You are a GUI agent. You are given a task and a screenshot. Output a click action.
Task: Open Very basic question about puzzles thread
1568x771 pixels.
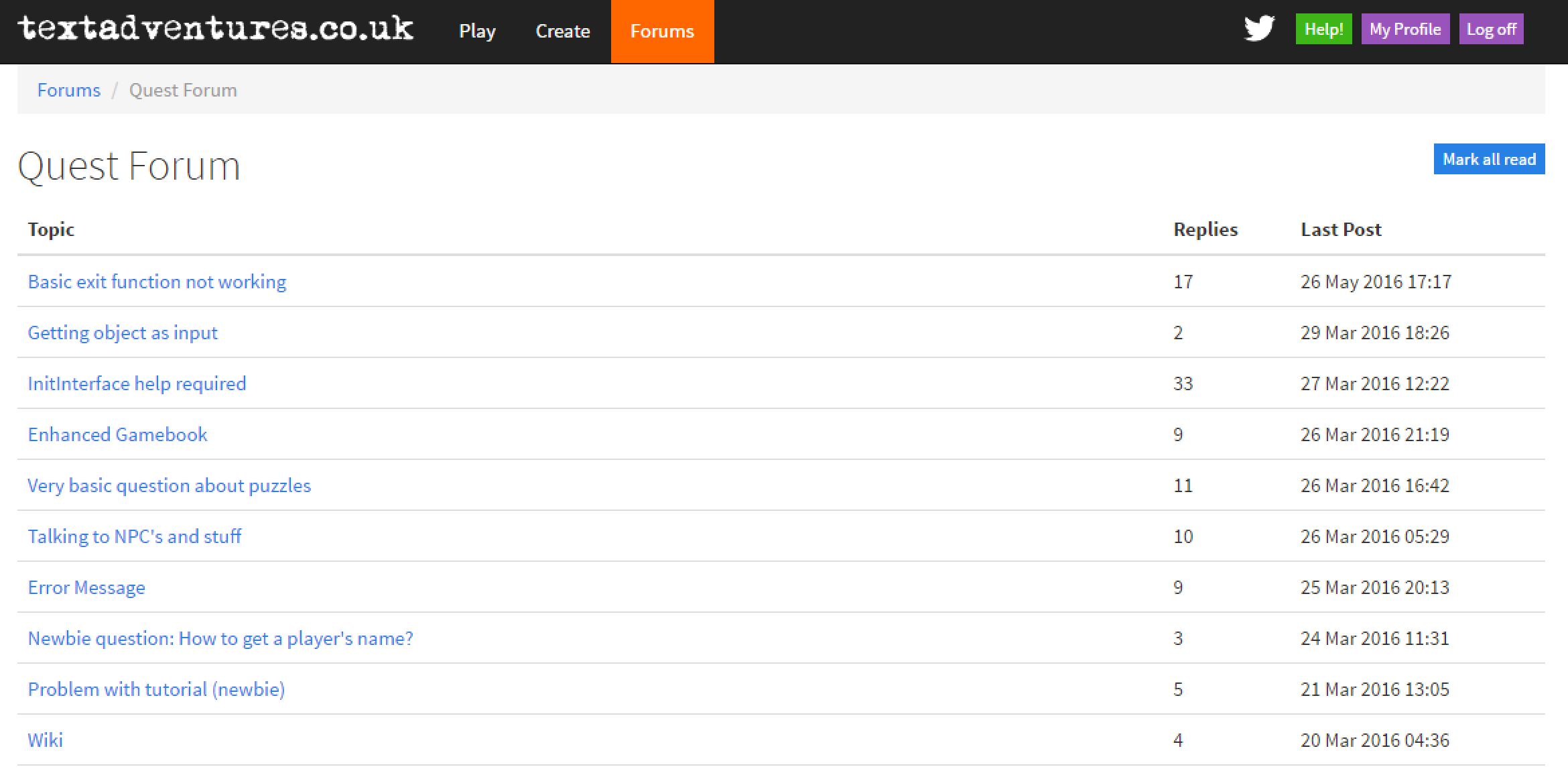click(x=169, y=485)
